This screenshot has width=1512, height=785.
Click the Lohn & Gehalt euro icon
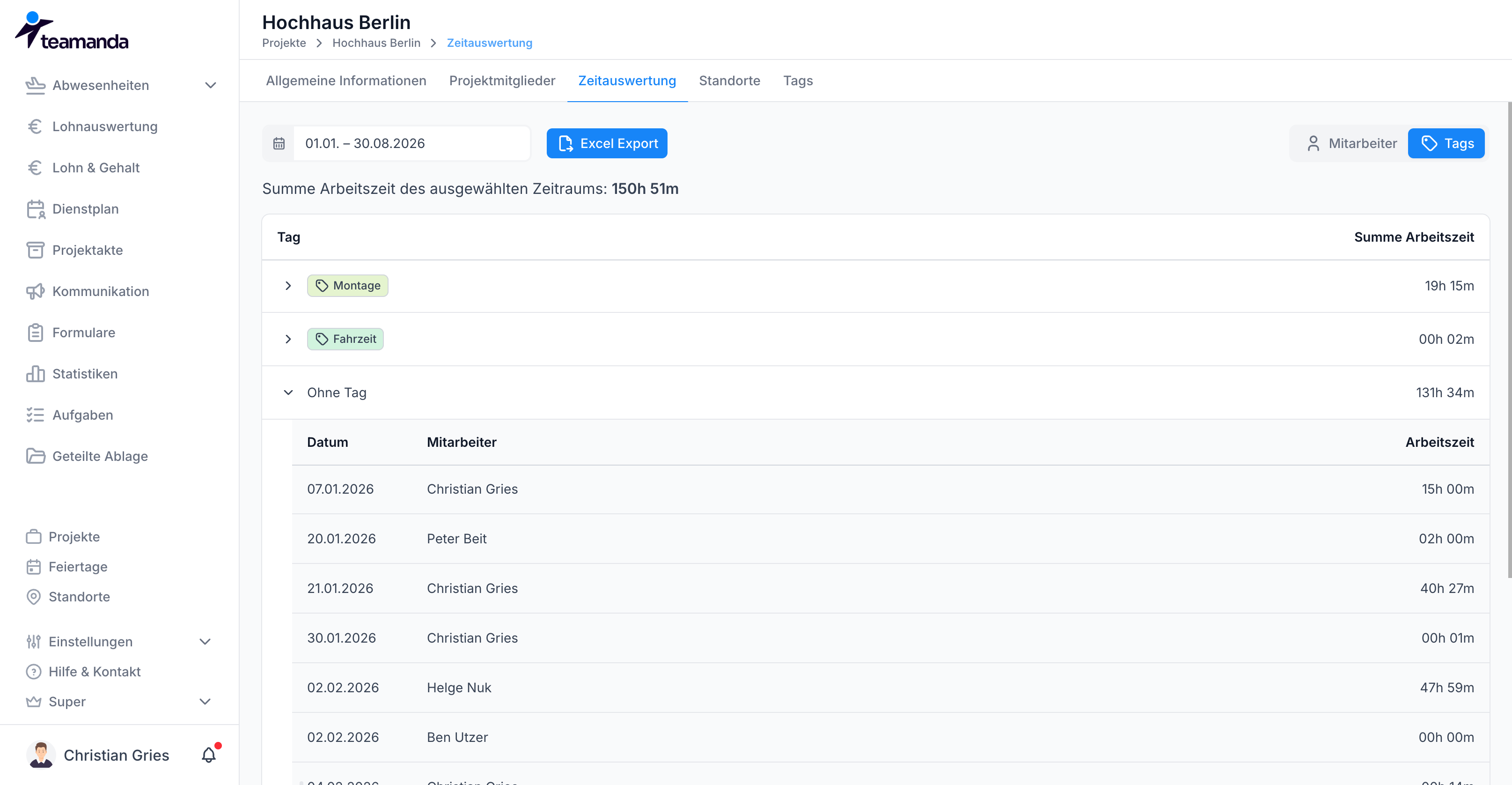pyautogui.click(x=35, y=167)
